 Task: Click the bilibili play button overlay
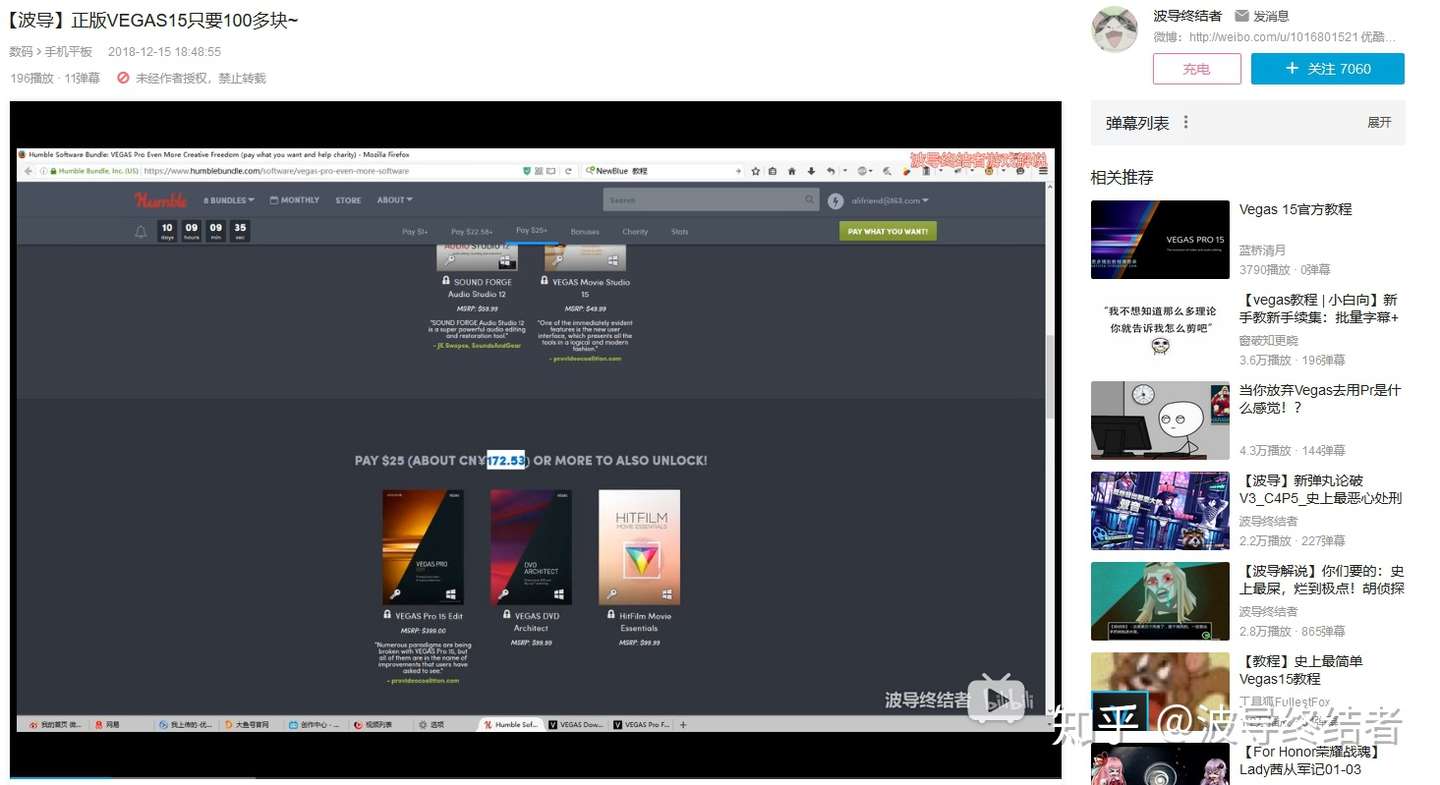pyautogui.click(x=996, y=698)
